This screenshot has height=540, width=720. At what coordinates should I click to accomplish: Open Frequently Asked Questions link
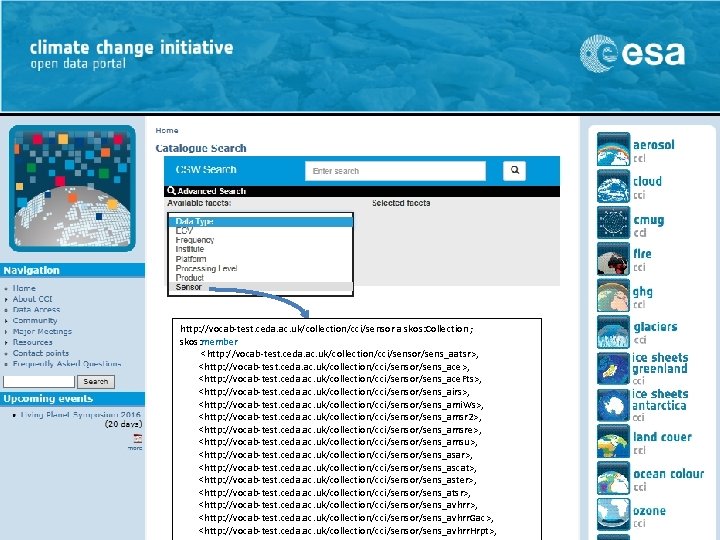point(67,364)
